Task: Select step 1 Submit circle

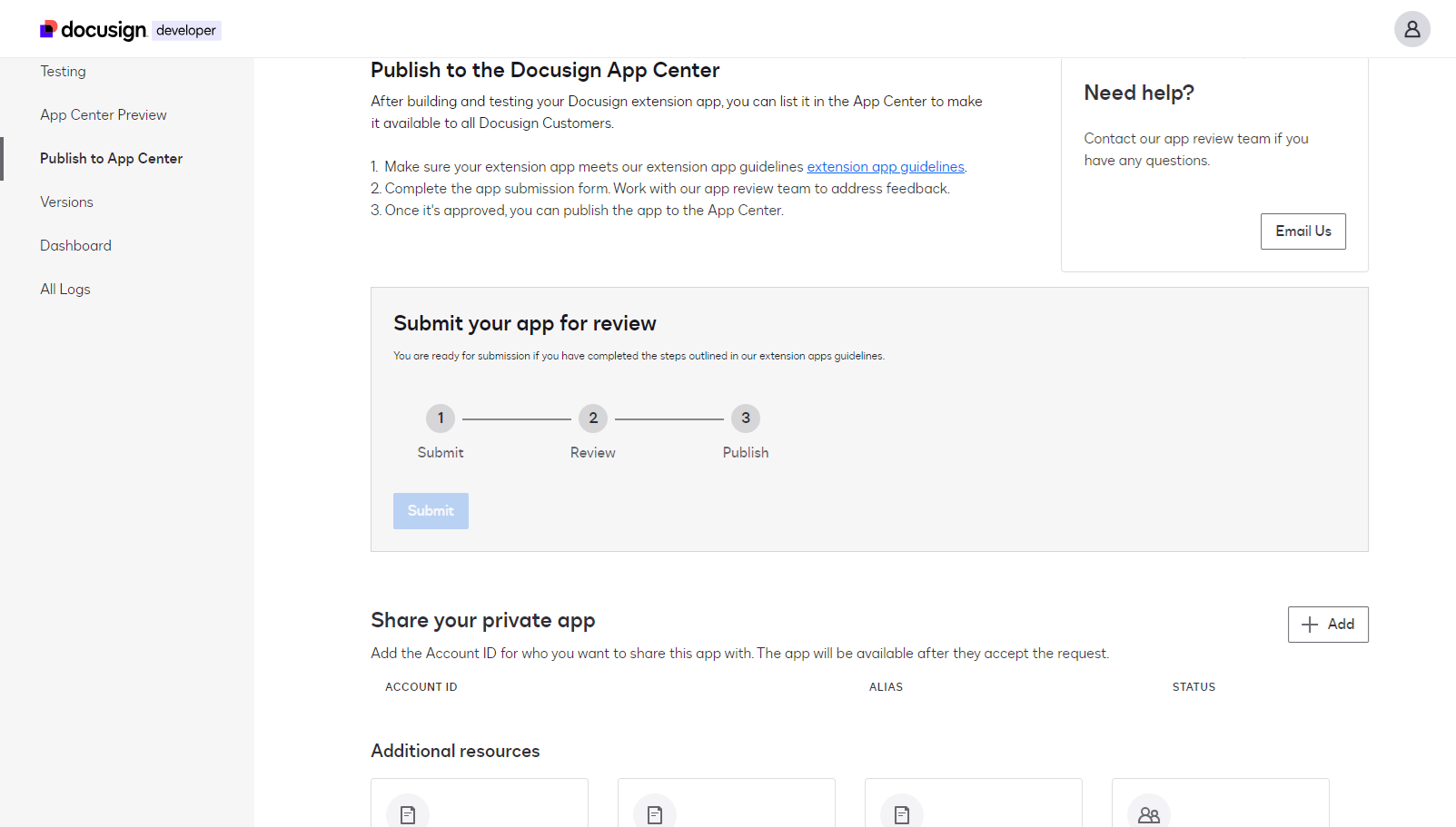Action: point(441,418)
